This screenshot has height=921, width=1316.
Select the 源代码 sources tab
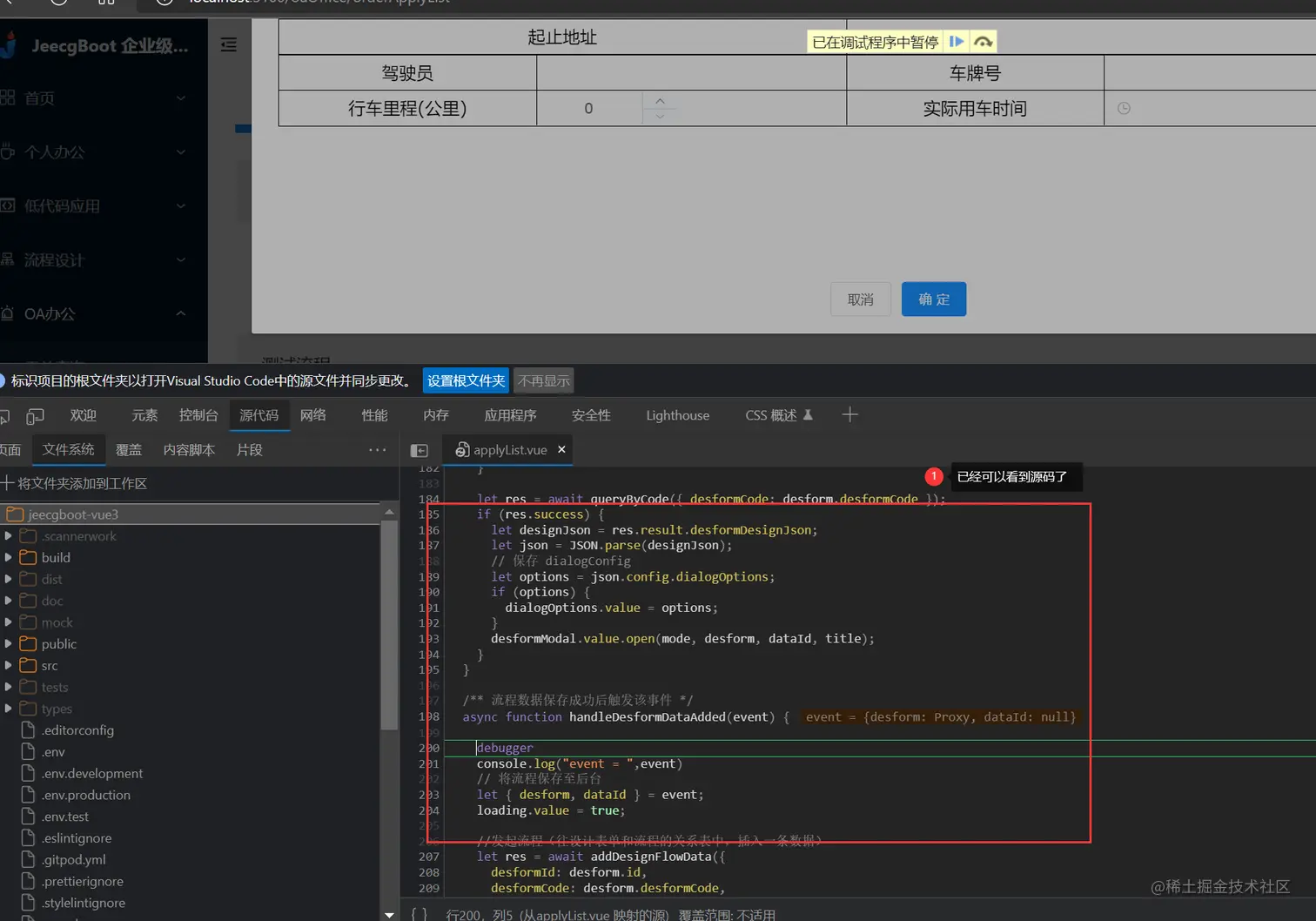coord(259,415)
